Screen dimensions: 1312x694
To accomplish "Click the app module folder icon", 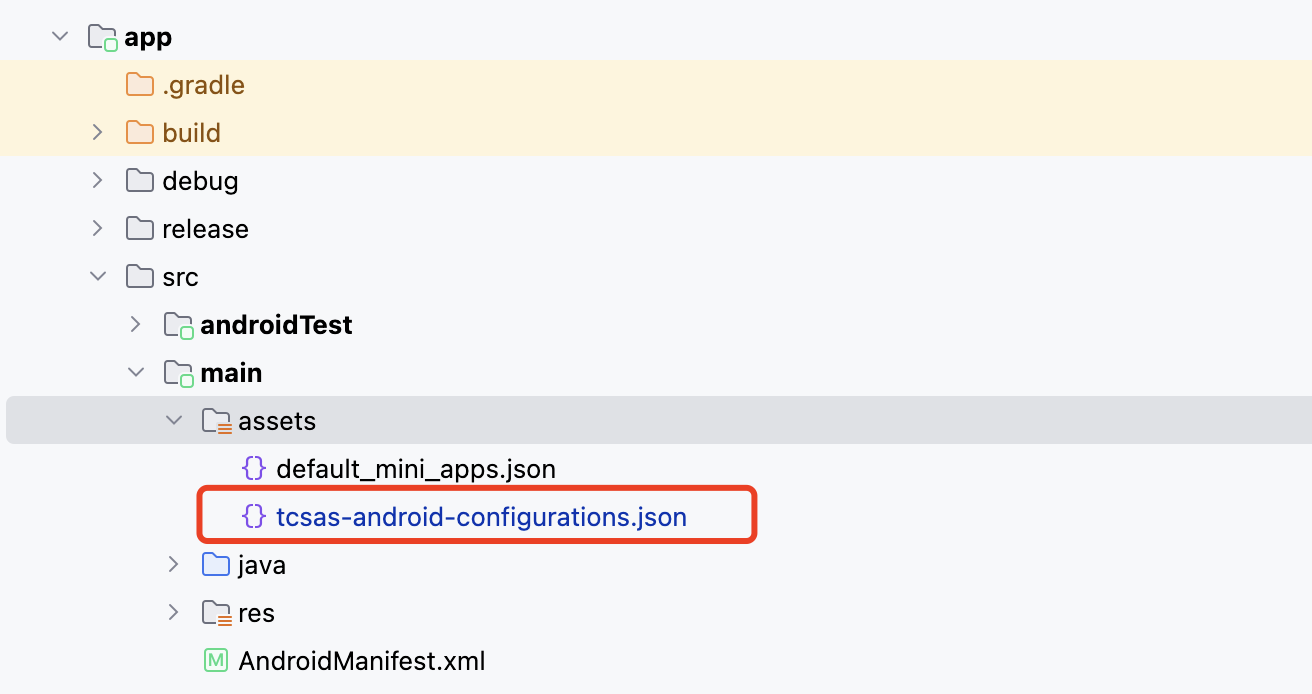I will 100,36.
